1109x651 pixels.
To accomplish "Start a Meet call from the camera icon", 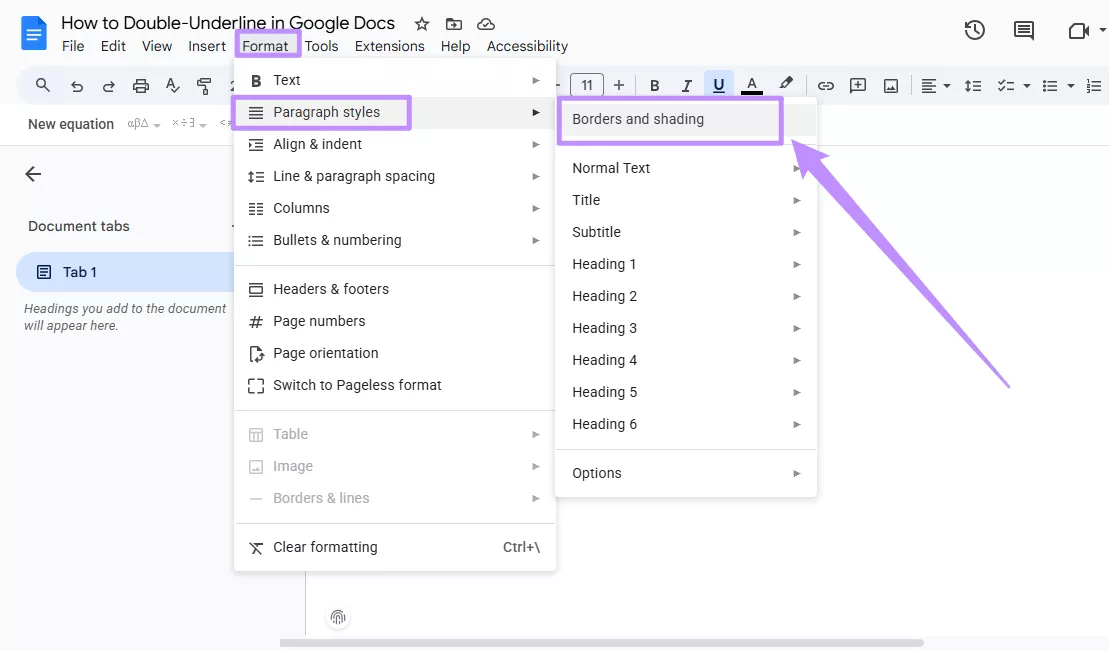I will [1083, 30].
